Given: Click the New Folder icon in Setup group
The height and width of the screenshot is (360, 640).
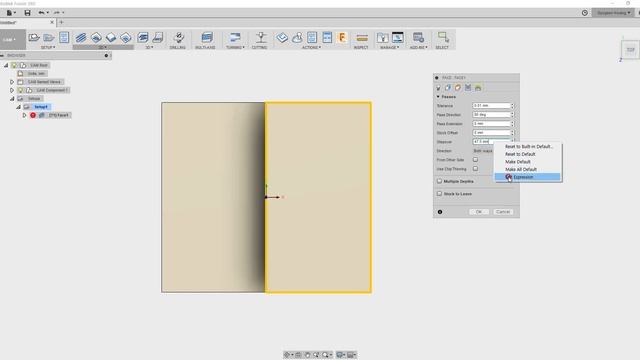Looking at the screenshot, I should click(49, 38).
